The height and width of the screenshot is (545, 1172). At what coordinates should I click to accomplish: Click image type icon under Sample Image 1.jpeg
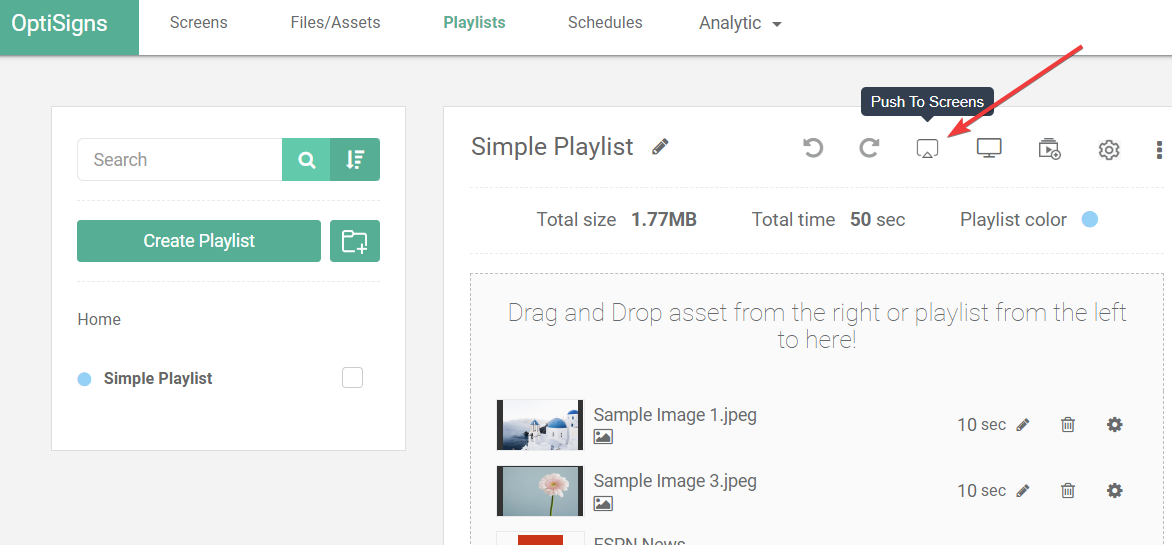click(x=603, y=437)
